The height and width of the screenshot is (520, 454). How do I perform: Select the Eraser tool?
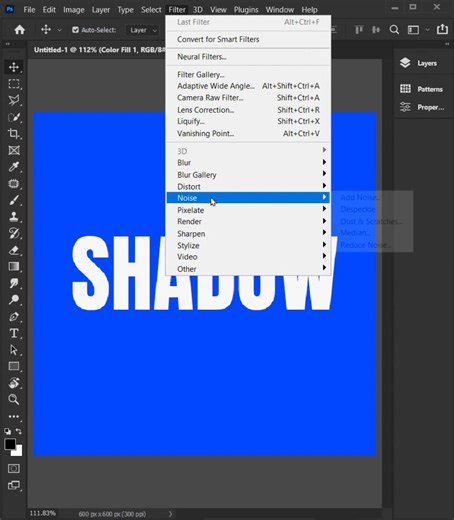pos(14,250)
